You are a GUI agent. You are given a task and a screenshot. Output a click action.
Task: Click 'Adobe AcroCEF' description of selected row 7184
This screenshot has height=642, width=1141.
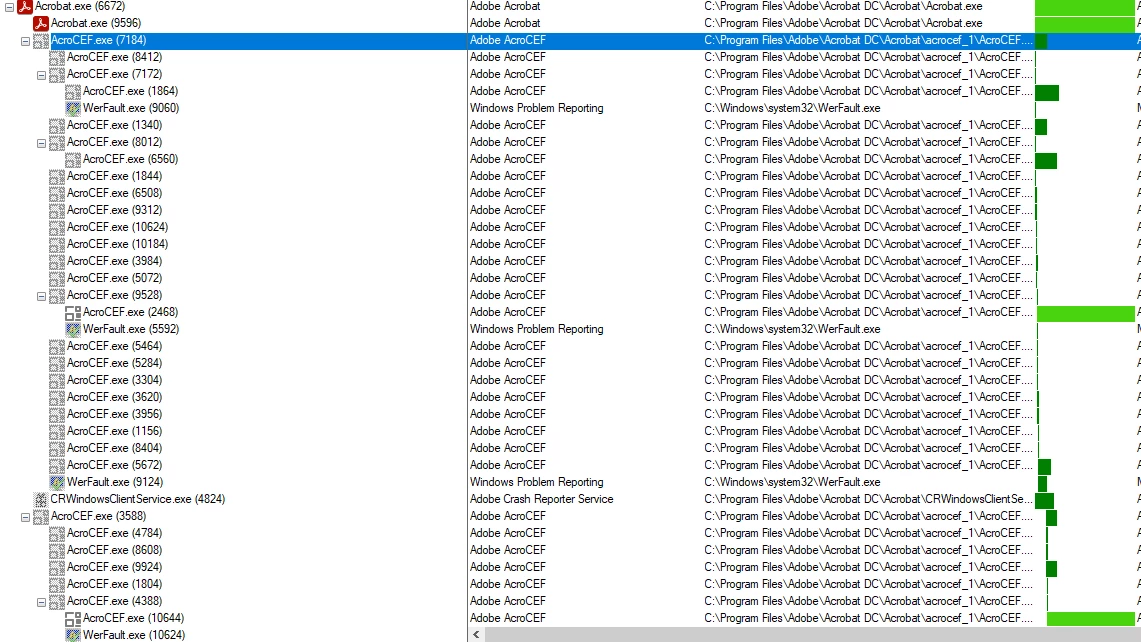point(507,40)
